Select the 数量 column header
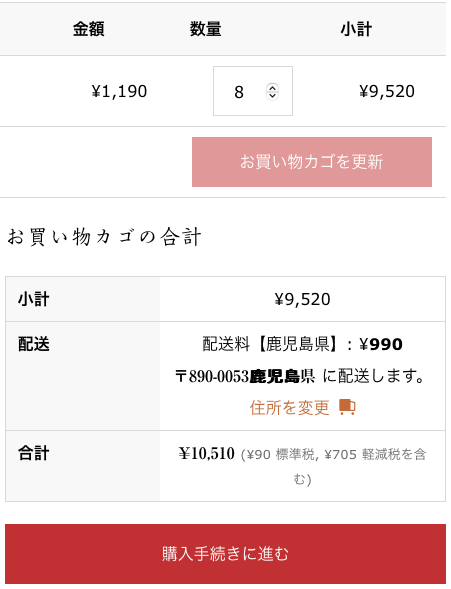 click(x=205, y=29)
